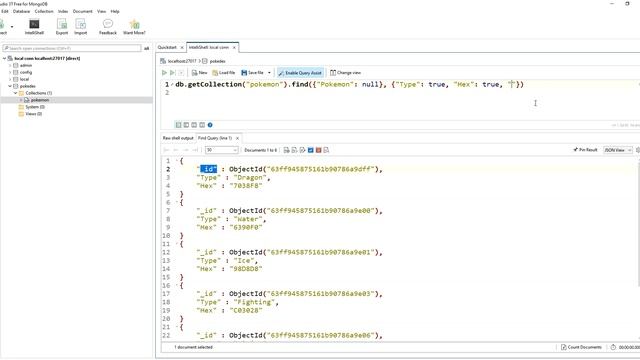Click the red square icon in the results toolbar
Screen dimensions: 640x360
click(318, 150)
